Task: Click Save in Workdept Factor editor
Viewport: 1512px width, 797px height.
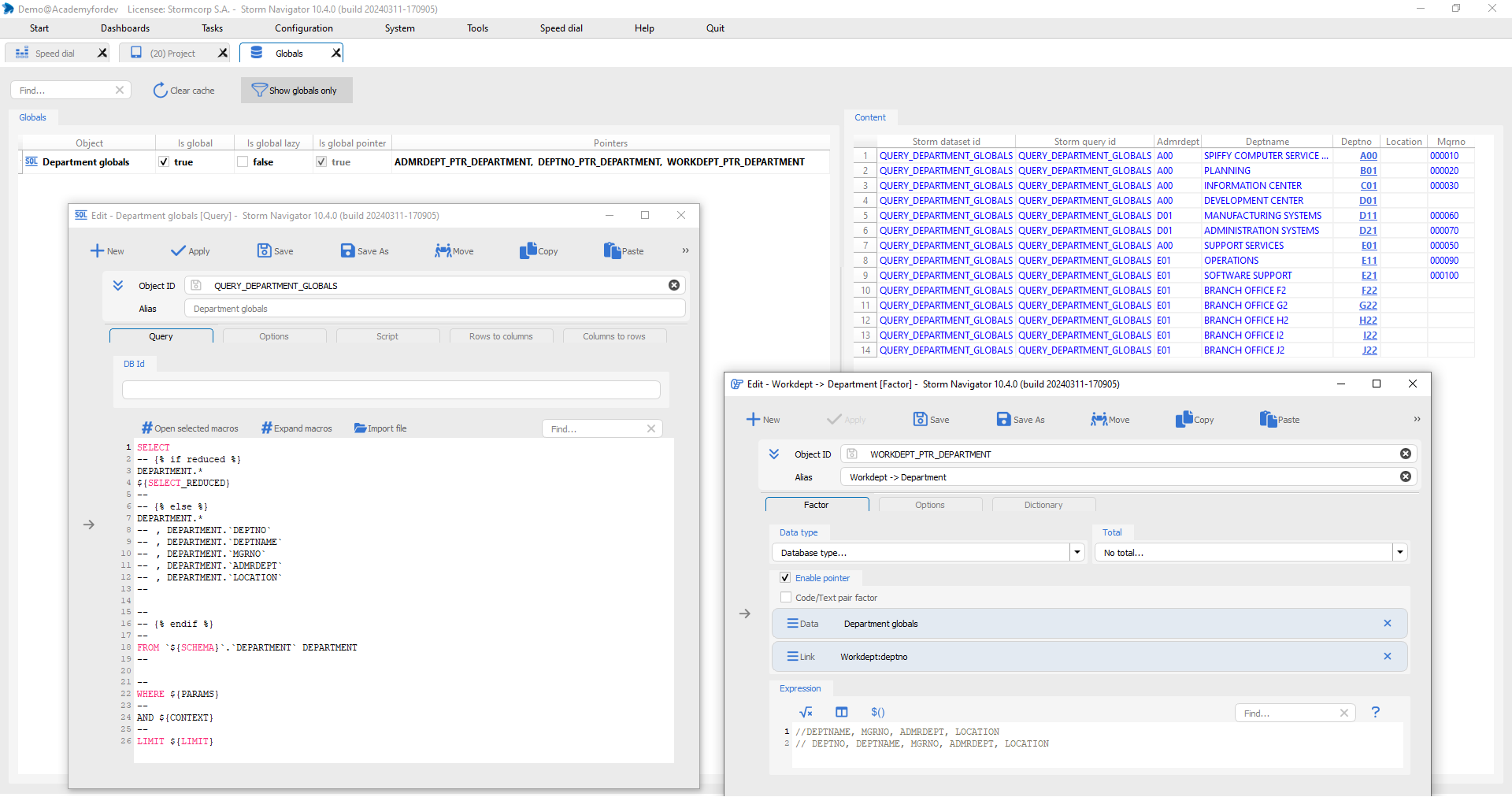Action: (931, 420)
